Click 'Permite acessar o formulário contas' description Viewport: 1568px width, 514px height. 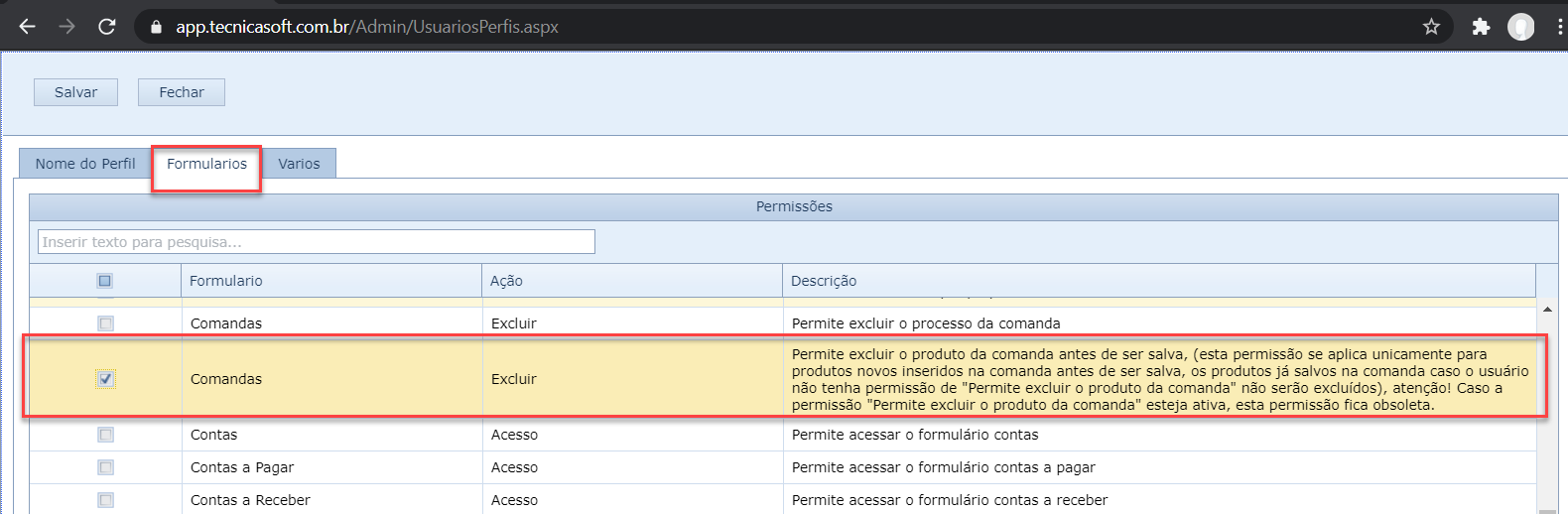[915, 435]
